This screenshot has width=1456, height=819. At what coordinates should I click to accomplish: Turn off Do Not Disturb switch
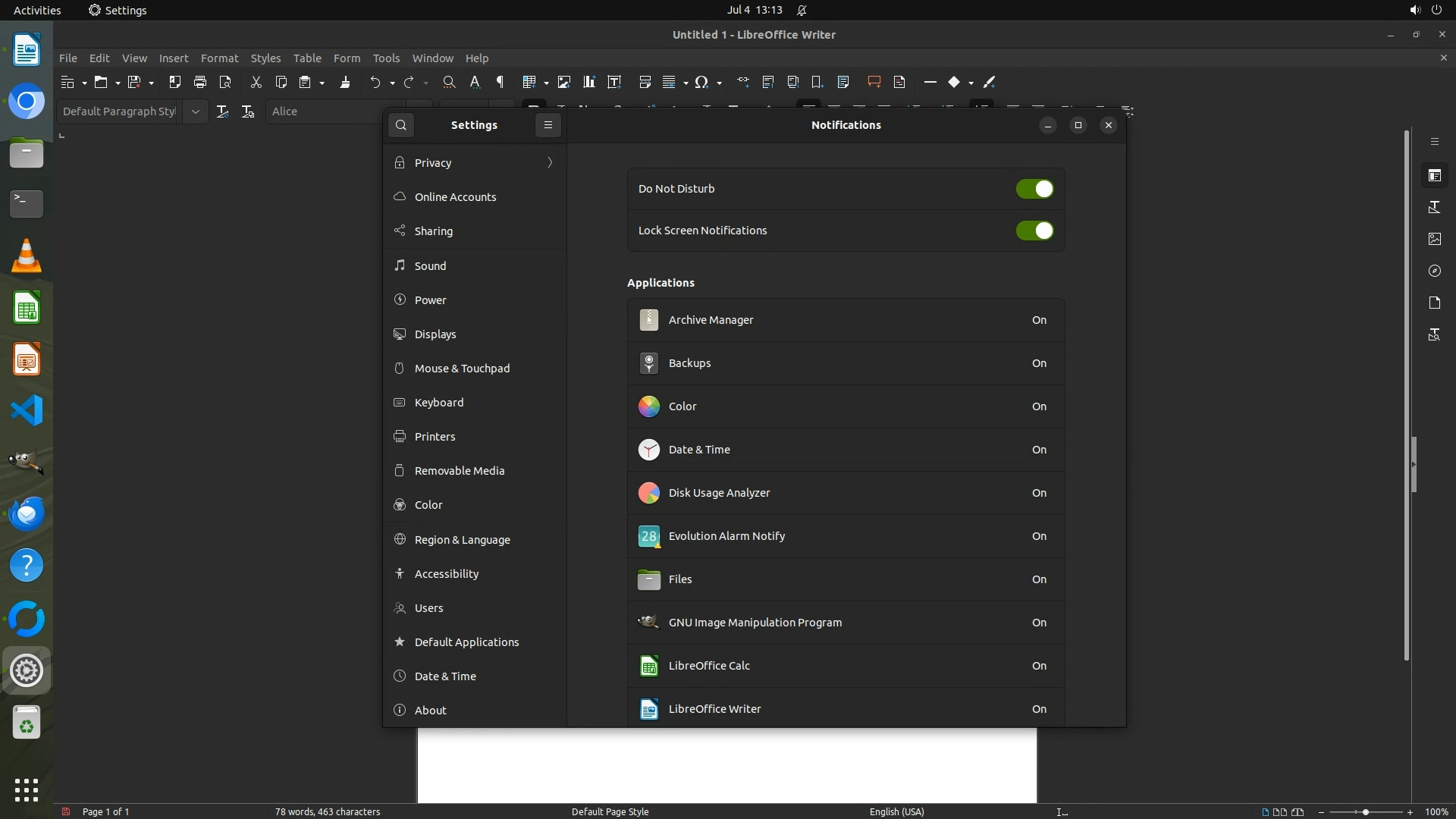(1034, 189)
